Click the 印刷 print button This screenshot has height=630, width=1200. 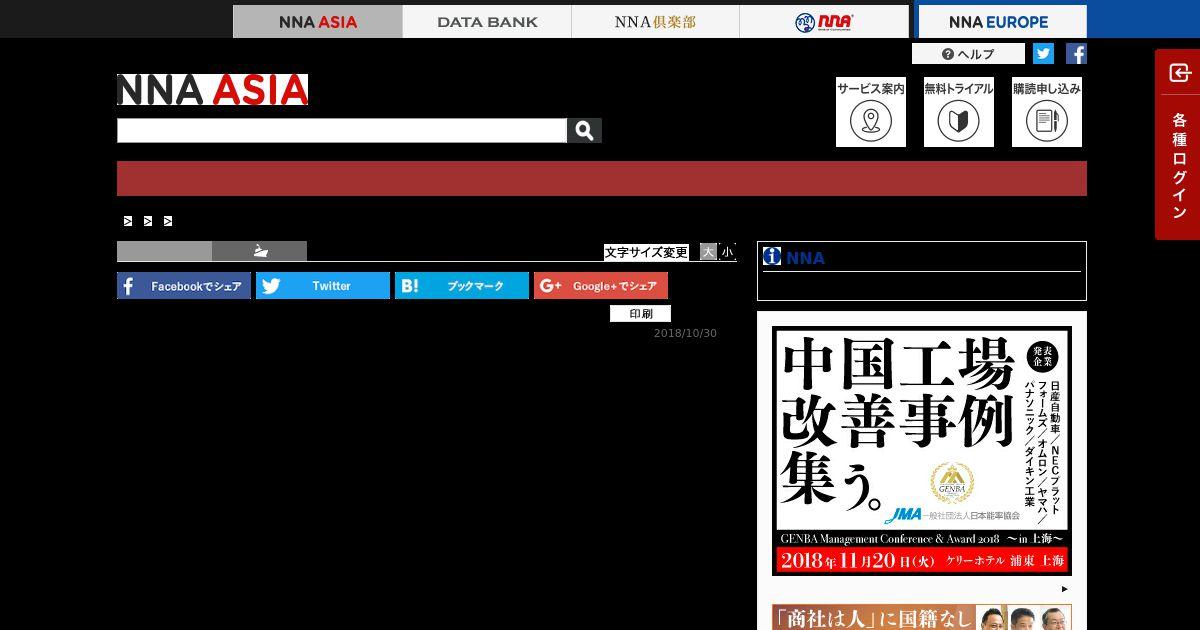[641, 313]
